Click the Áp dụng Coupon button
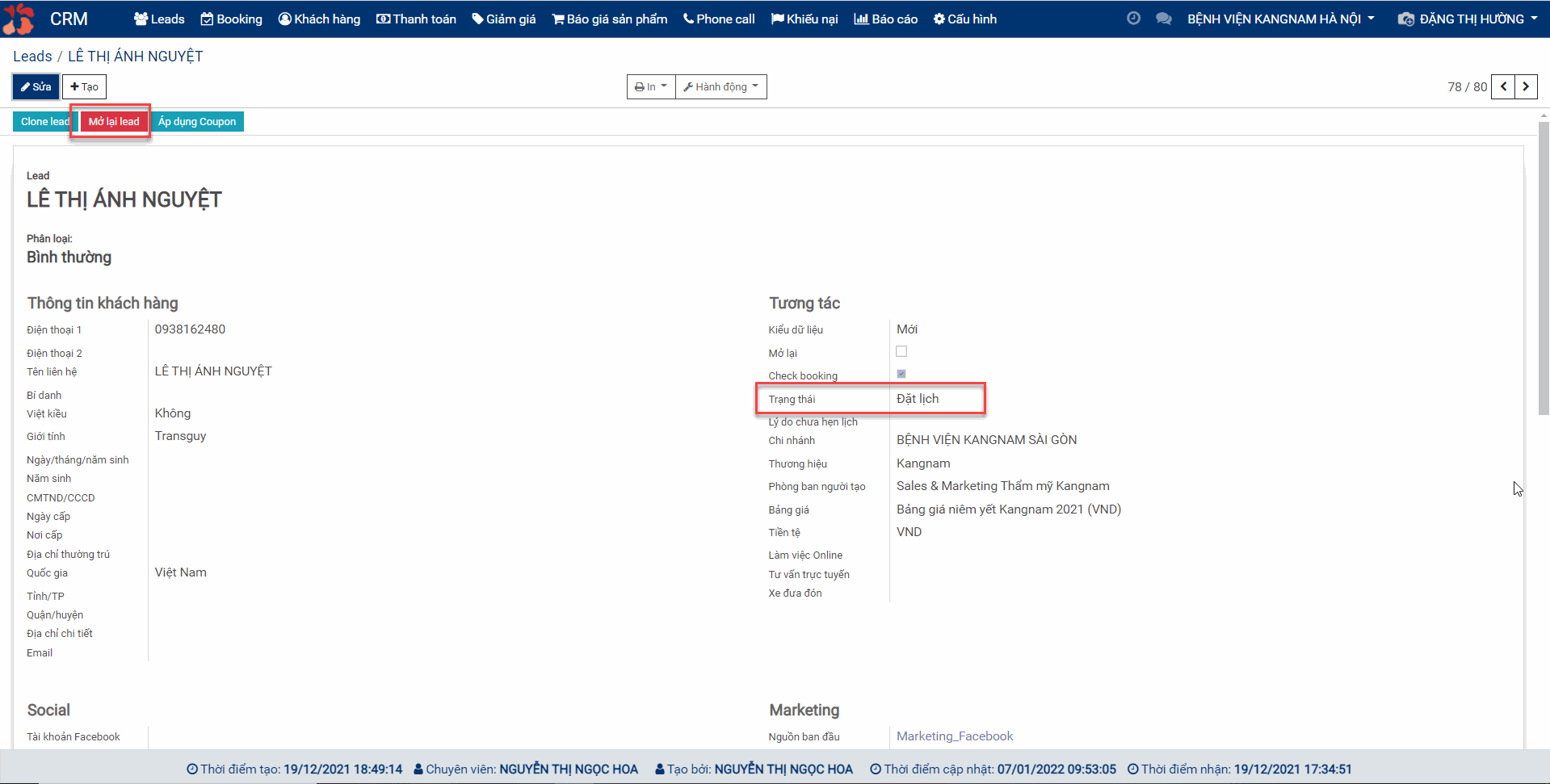The height and width of the screenshot is (784, 1550). pyautogui.click(x=197, y=121)
